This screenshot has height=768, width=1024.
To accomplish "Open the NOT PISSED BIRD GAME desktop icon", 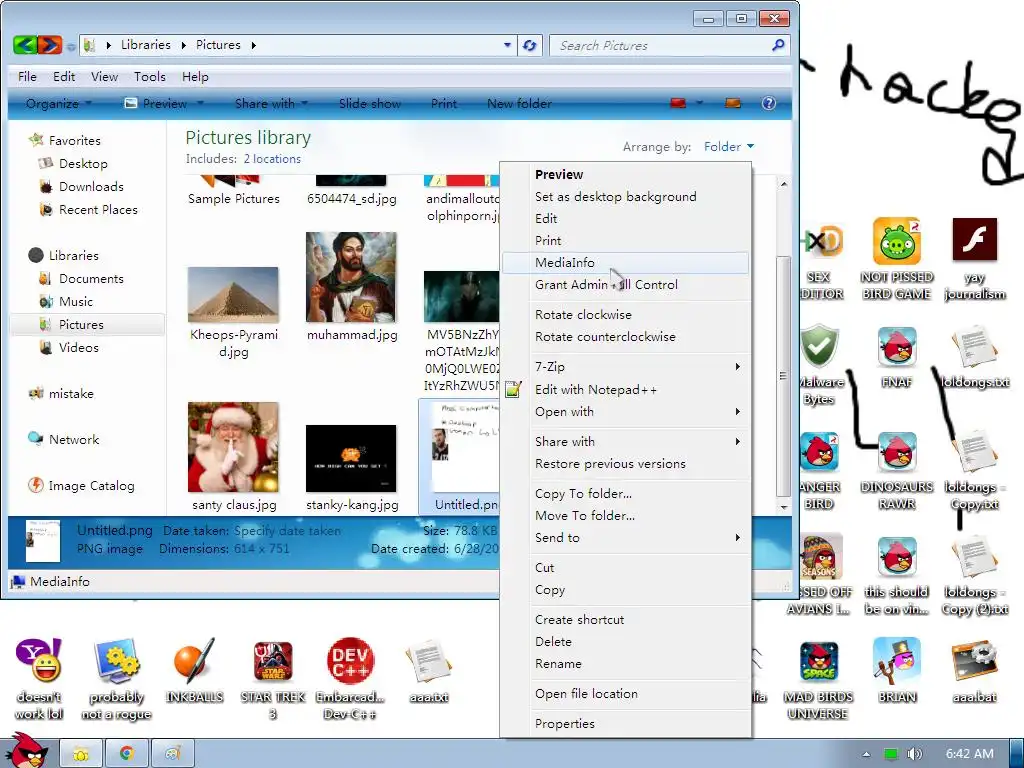I will (897, 259).
